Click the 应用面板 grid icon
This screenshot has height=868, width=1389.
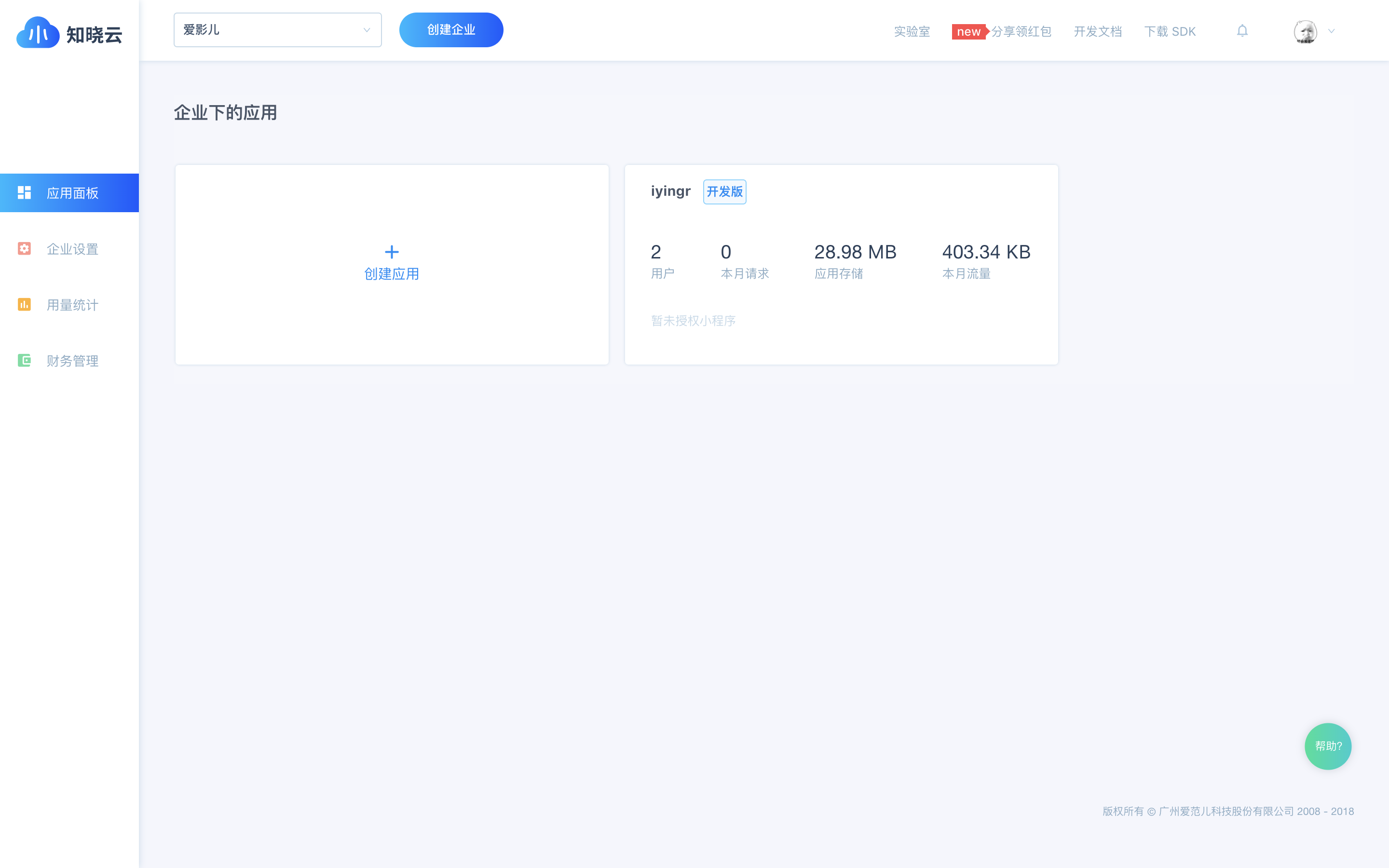(x=24, y=193)
